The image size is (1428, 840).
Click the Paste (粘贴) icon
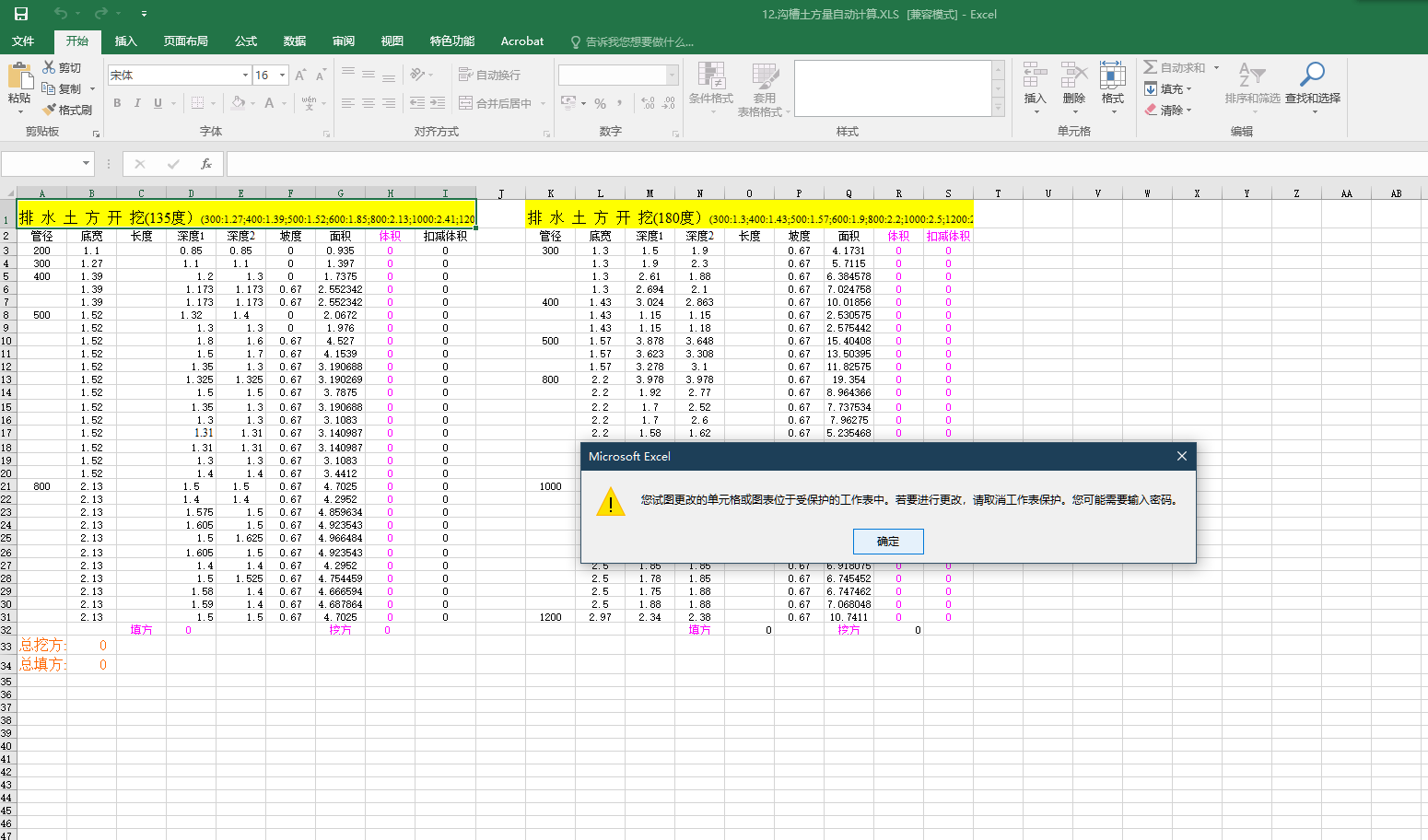pos(18,76)
